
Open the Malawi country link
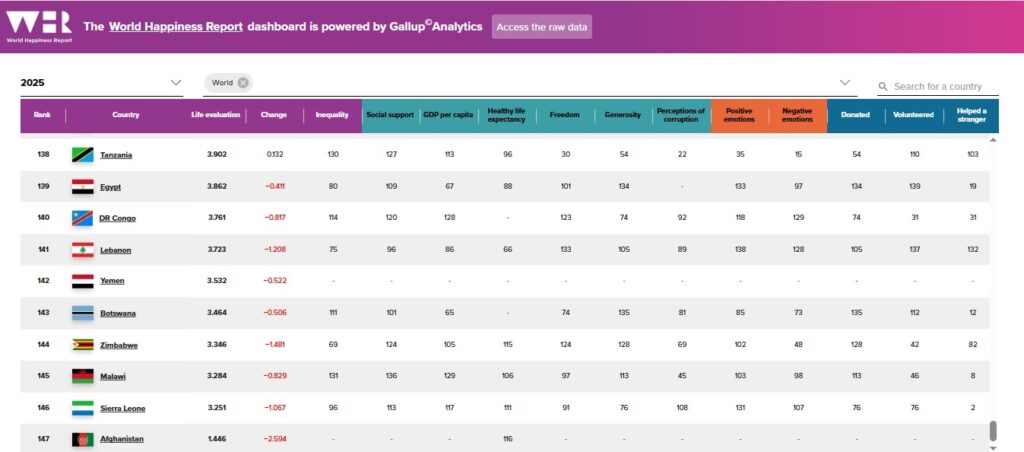coord(116,377)
